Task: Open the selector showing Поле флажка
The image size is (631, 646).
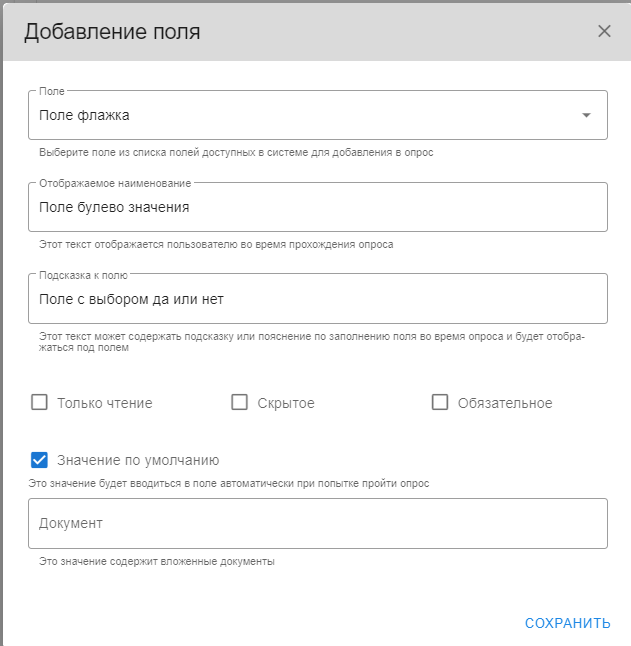Action: (x=300, y=115)
